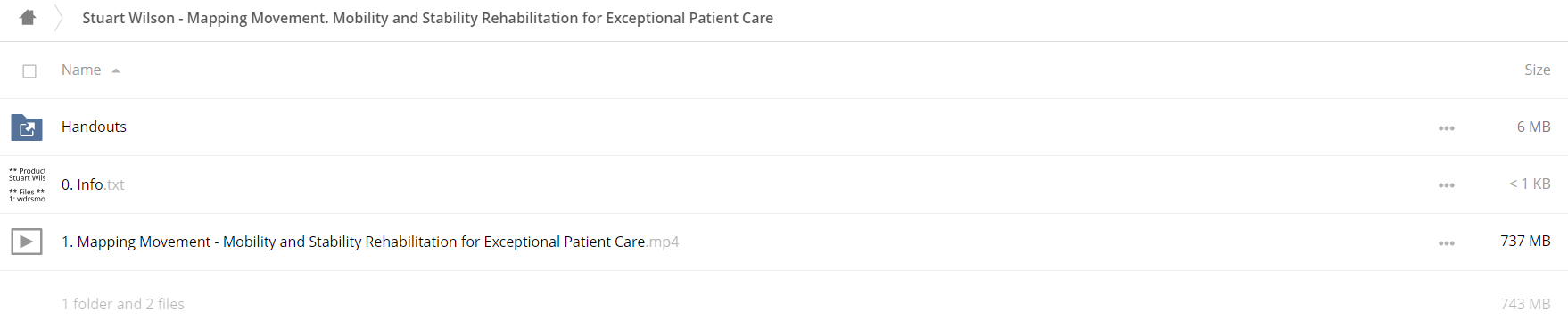Open the more actions menu for Handouts
1568x328 pixels.
pyautogui.click(x=1446, y=128)
